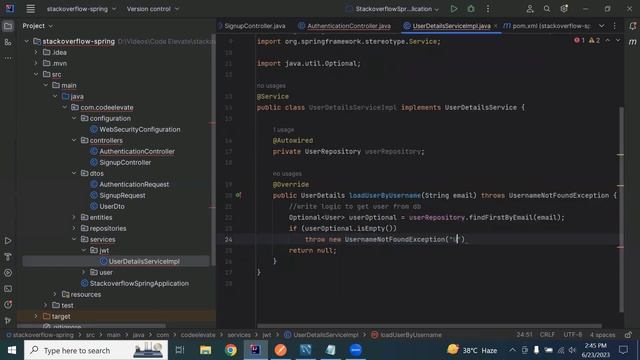640x360 pixels.
Task: Expand the .mvn folder
Action: 36,63
